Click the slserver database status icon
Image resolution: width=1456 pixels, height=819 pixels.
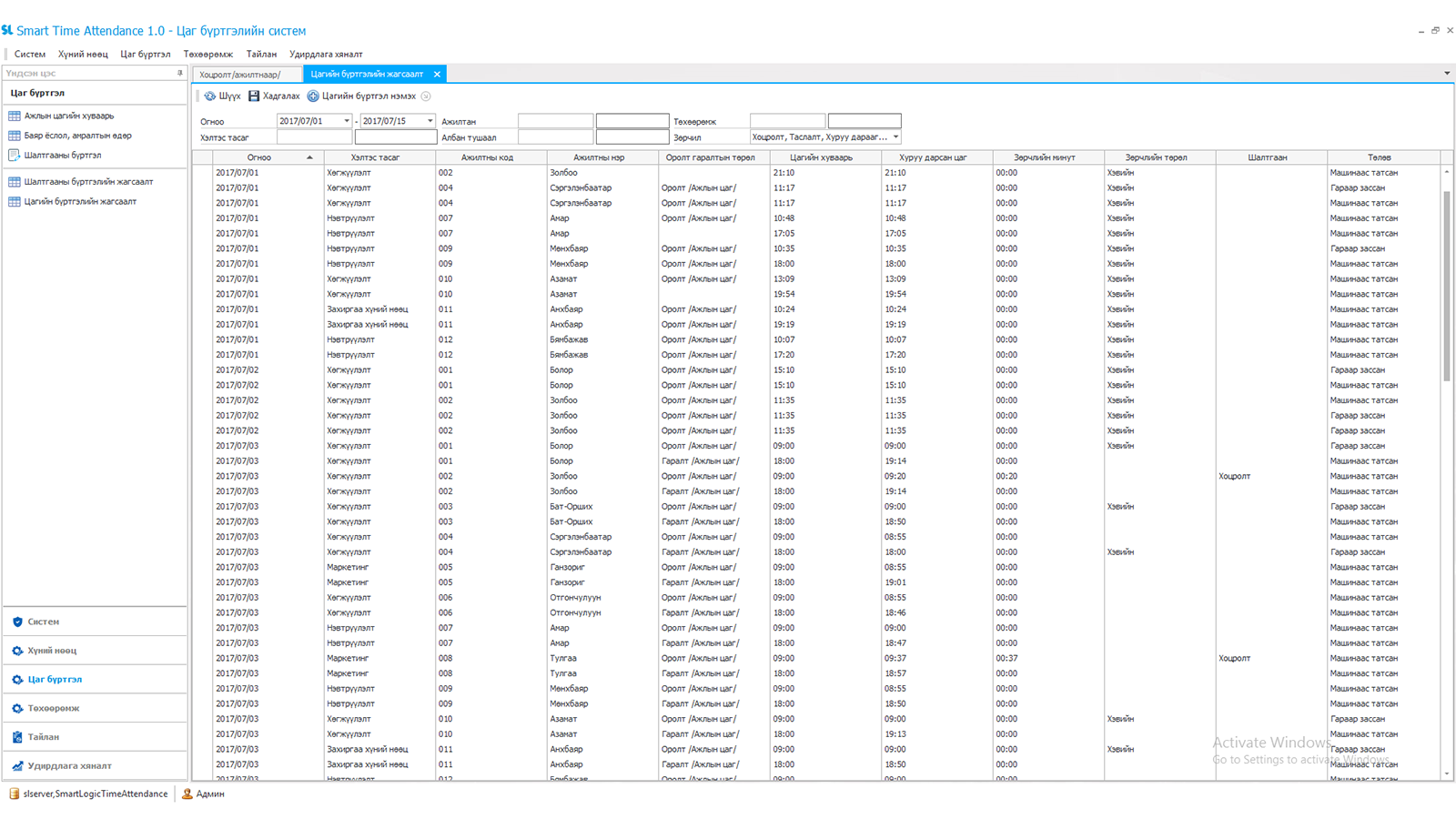click(x=14, y=794)
